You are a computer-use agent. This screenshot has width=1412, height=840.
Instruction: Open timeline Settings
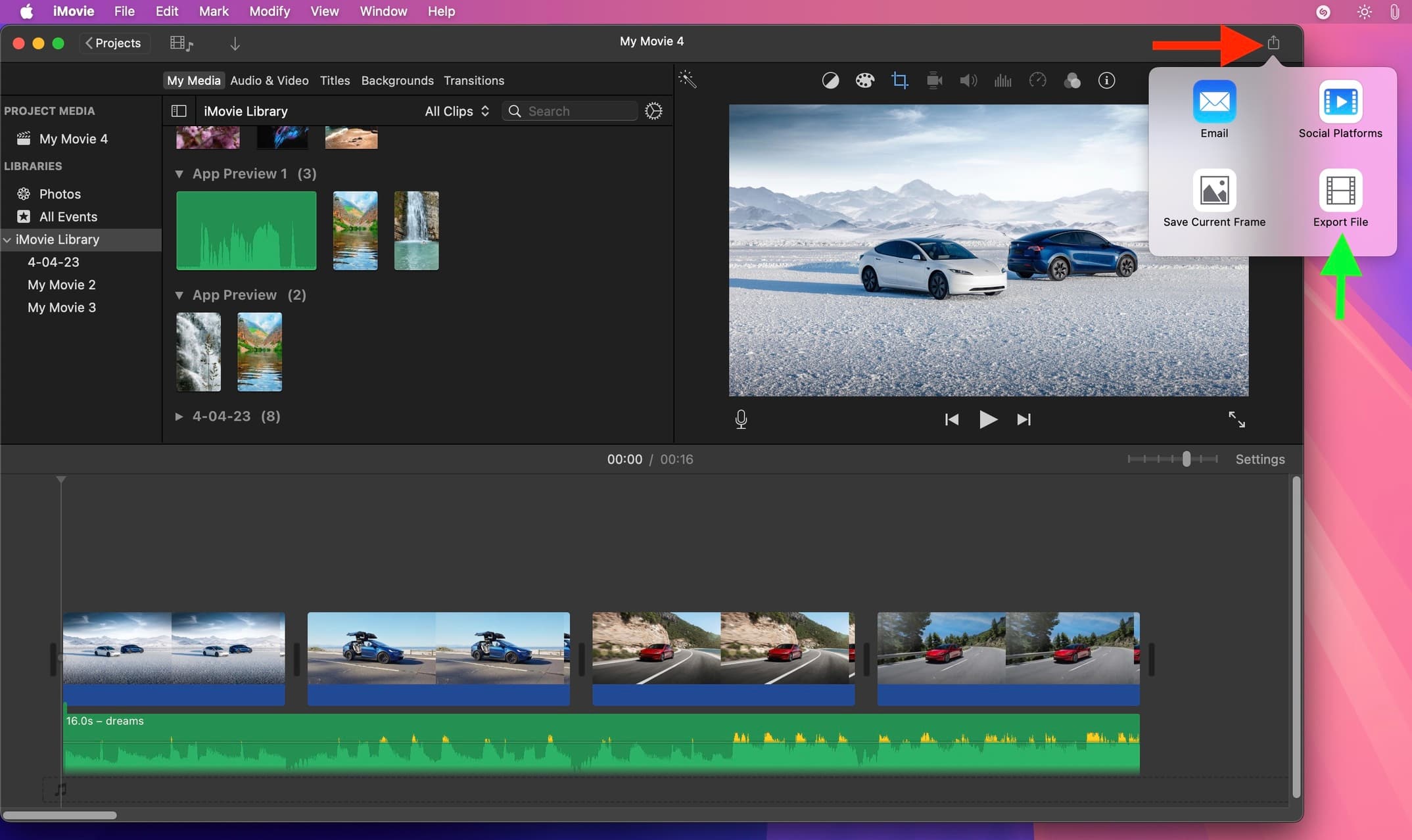click(1259, 459)
